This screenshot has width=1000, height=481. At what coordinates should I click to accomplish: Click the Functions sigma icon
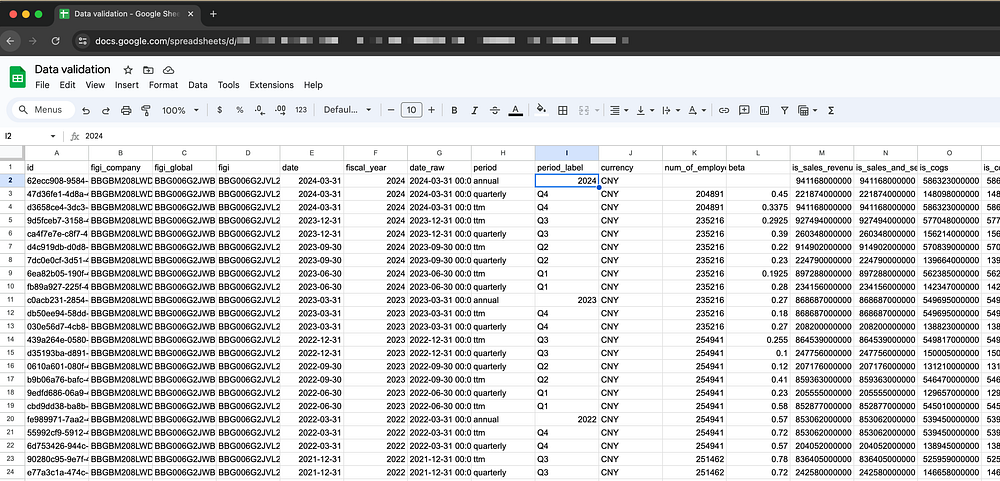[830, 110]
